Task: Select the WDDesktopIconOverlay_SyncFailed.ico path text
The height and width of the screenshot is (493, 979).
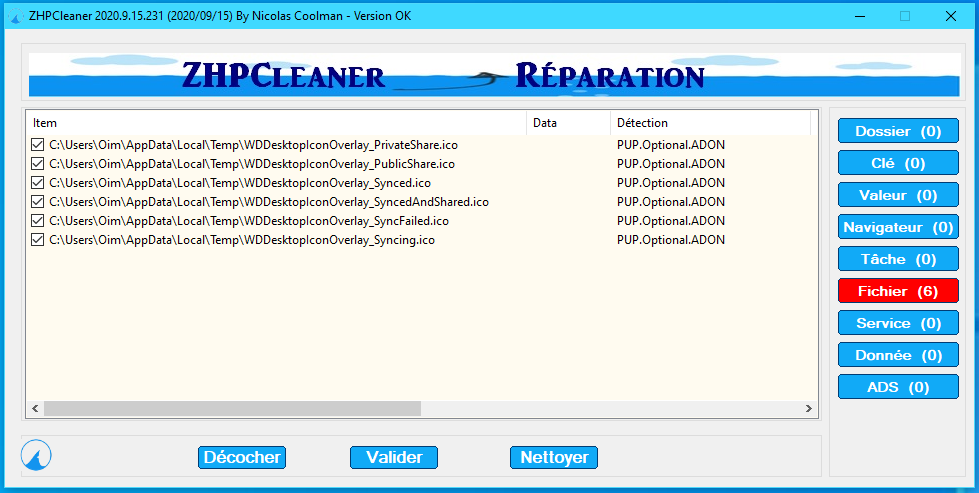Action: tap(248, 221)
